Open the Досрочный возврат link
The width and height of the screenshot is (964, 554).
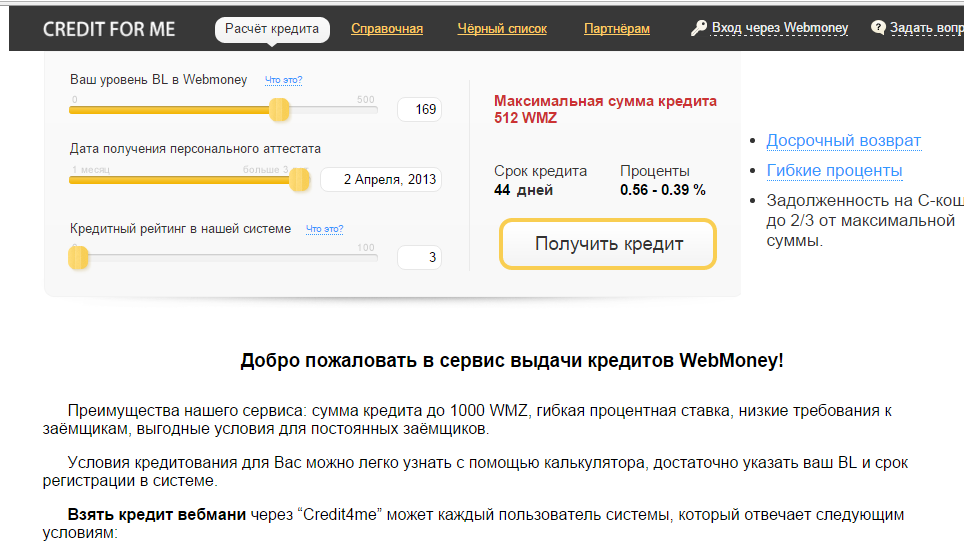pos(844,141)
